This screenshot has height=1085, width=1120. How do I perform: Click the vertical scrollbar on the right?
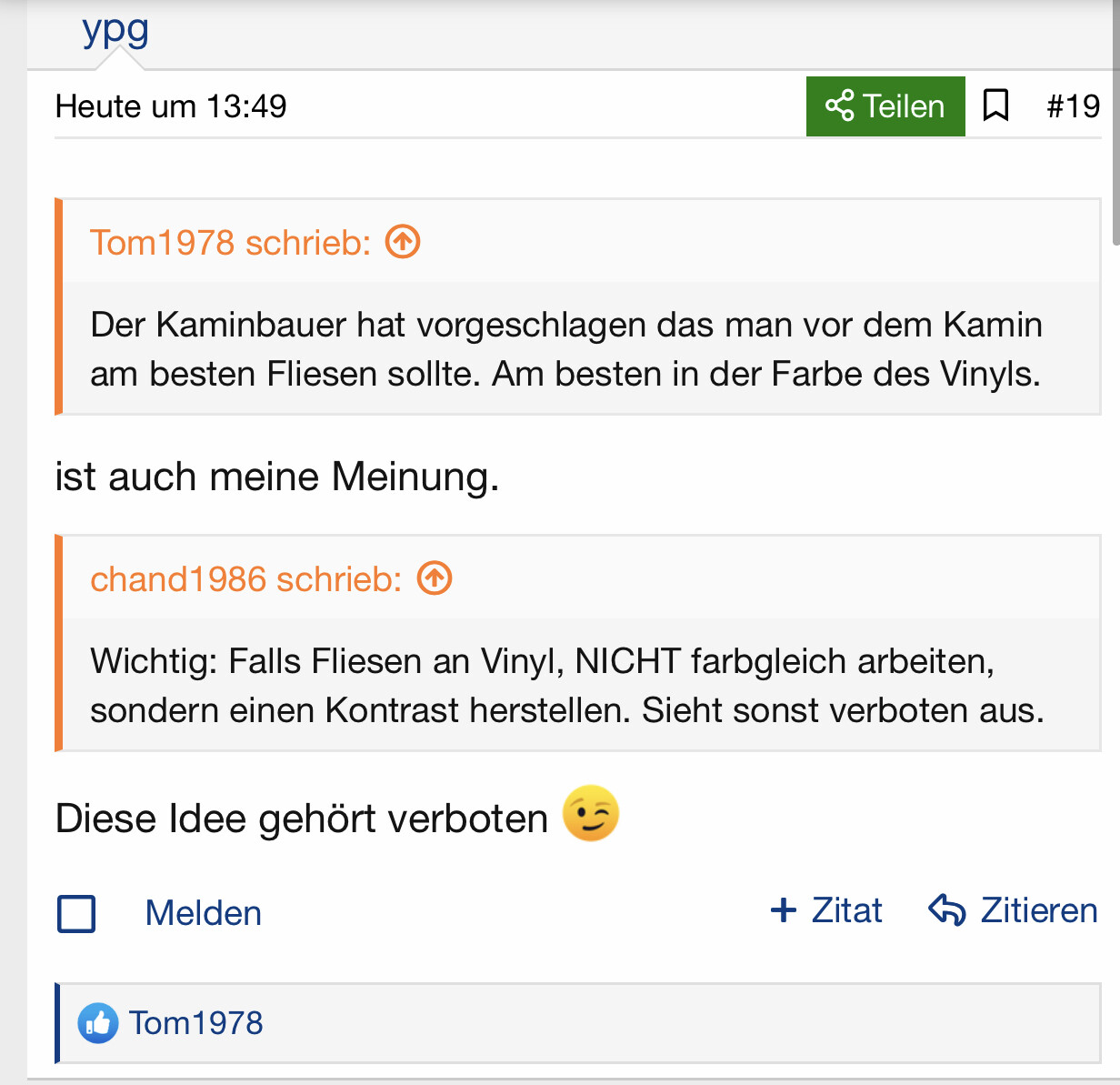1115,136
